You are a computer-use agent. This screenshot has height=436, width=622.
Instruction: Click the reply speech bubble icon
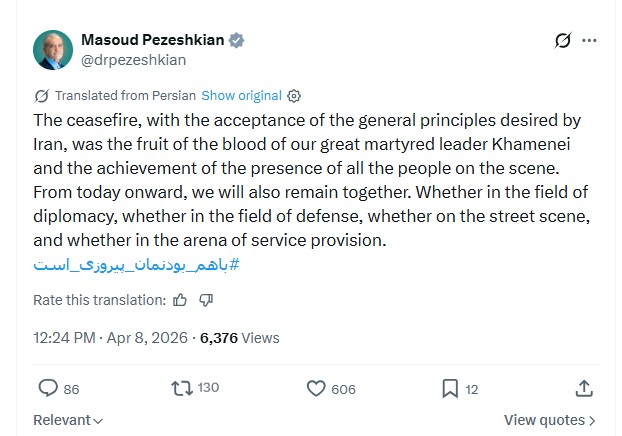coord(48,388)
